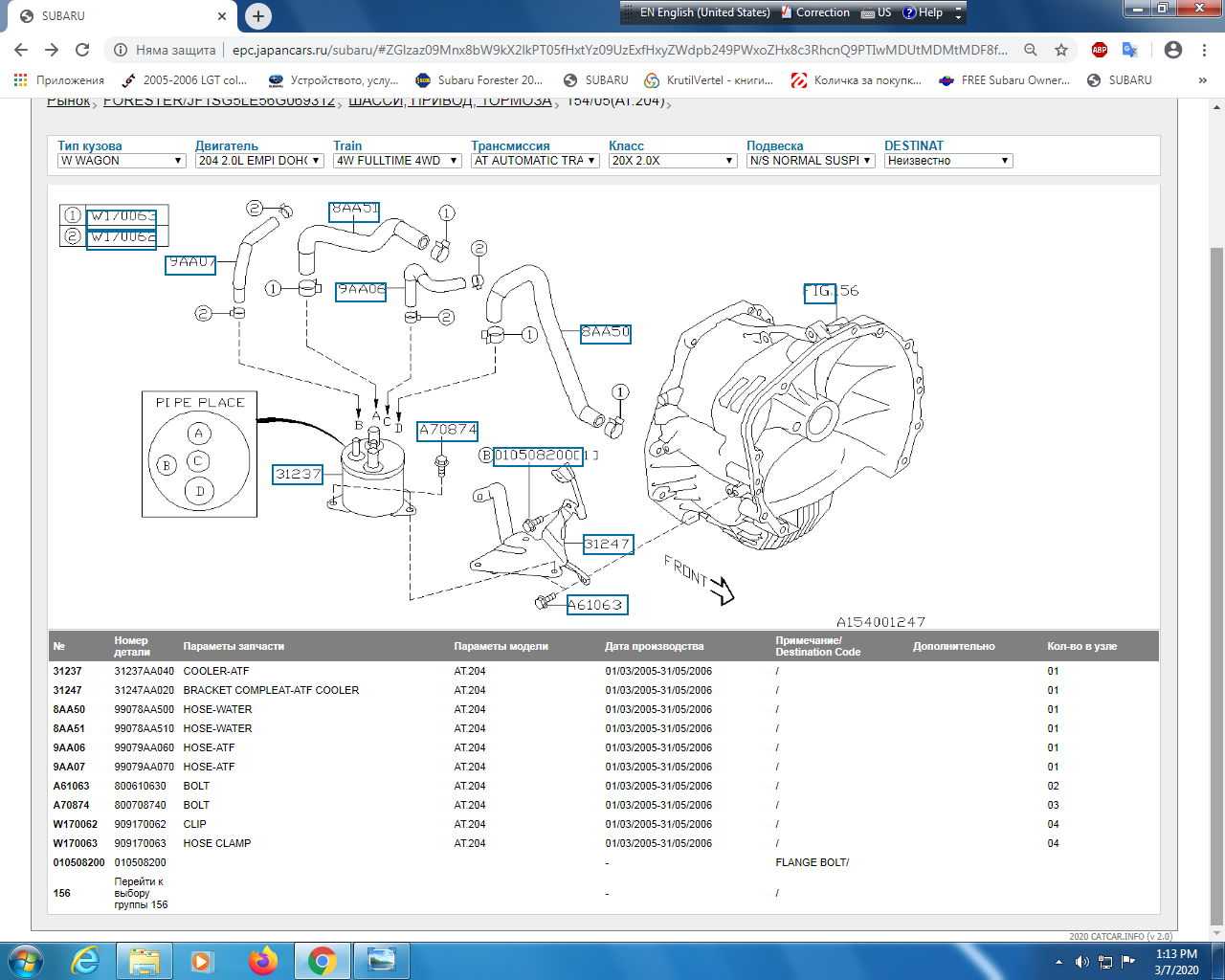Click 'Correction' in the language bar
The width and height of the screenshot is (1225, 980).
click(815, 12)
